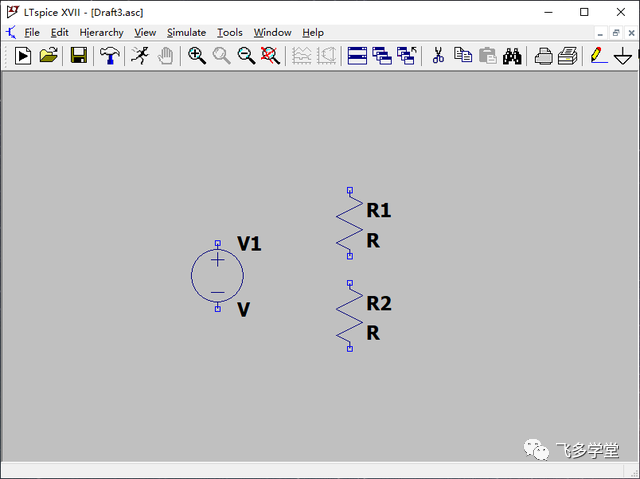Screen dimensions: 640x479
Task: Open the Window menu
Action: click(x=273, y=33)
